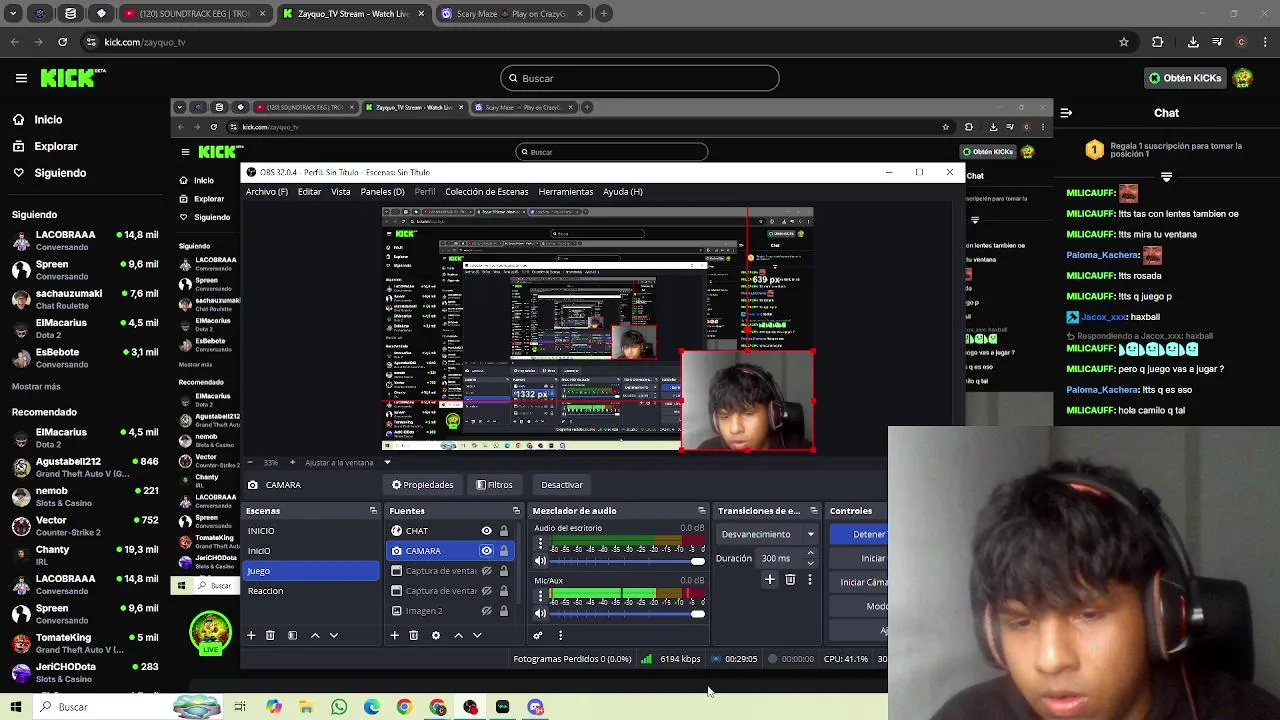The width and height of the screenshot is (1280, 720).
Task: Go to Explorar in Kick sidebar
Action: pos(56,146)
